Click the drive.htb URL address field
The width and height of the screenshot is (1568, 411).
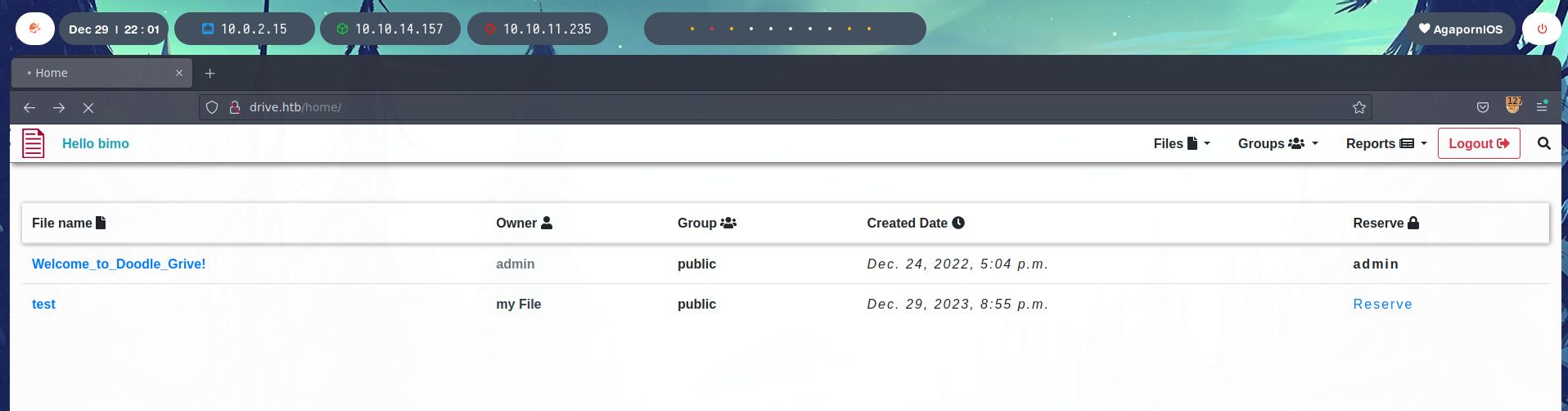(x=737, y=107)
